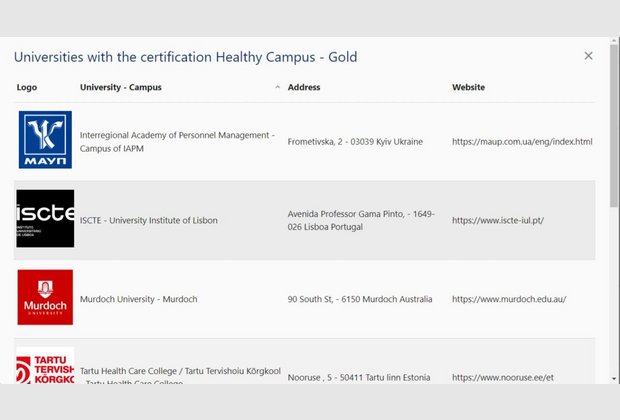Click the MAUP academy logo
This screenshot has height=420, width=620.
pyautogui.click(x=45, y=140)
